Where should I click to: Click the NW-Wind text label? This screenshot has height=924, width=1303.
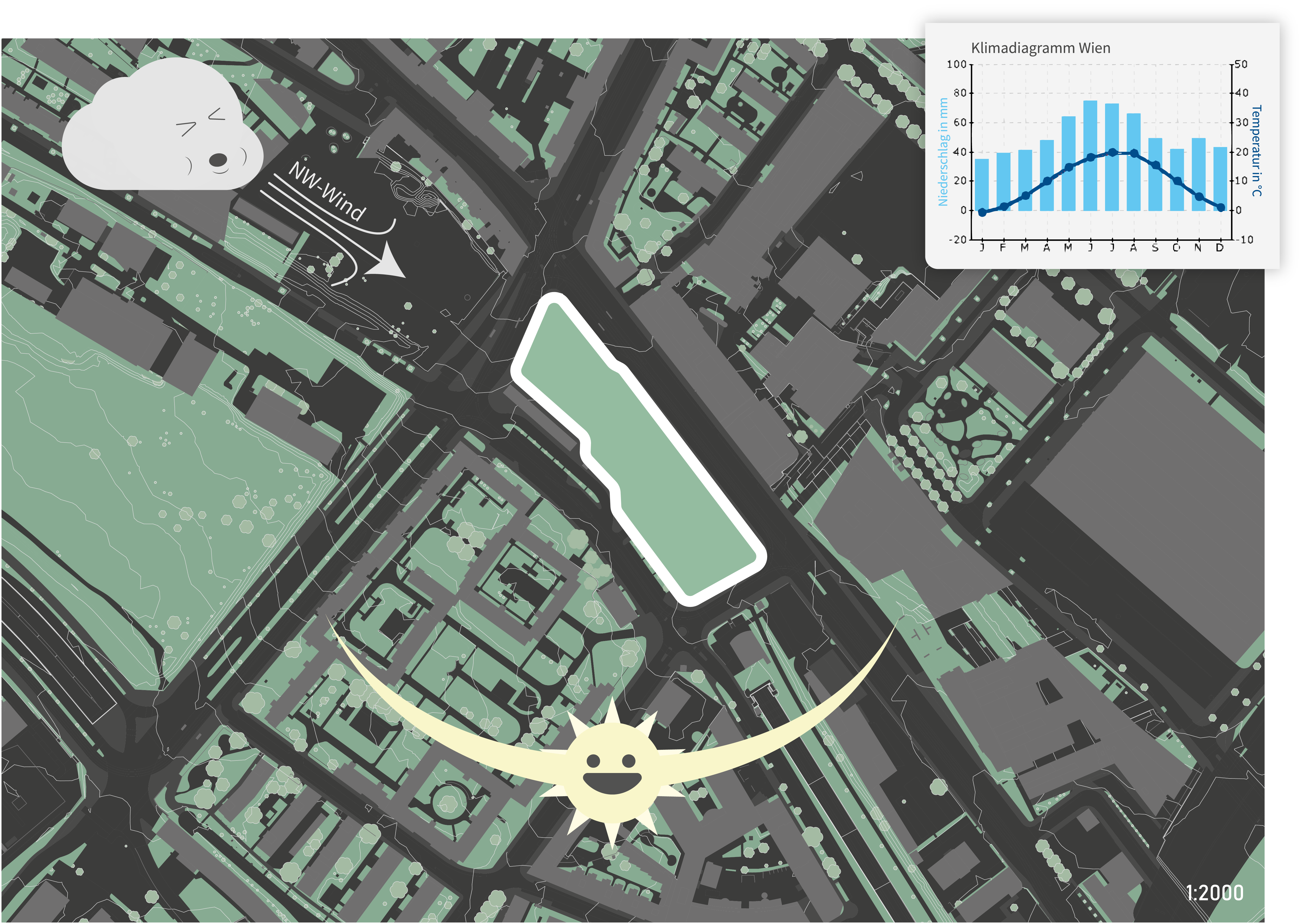[x=327, y=192]
